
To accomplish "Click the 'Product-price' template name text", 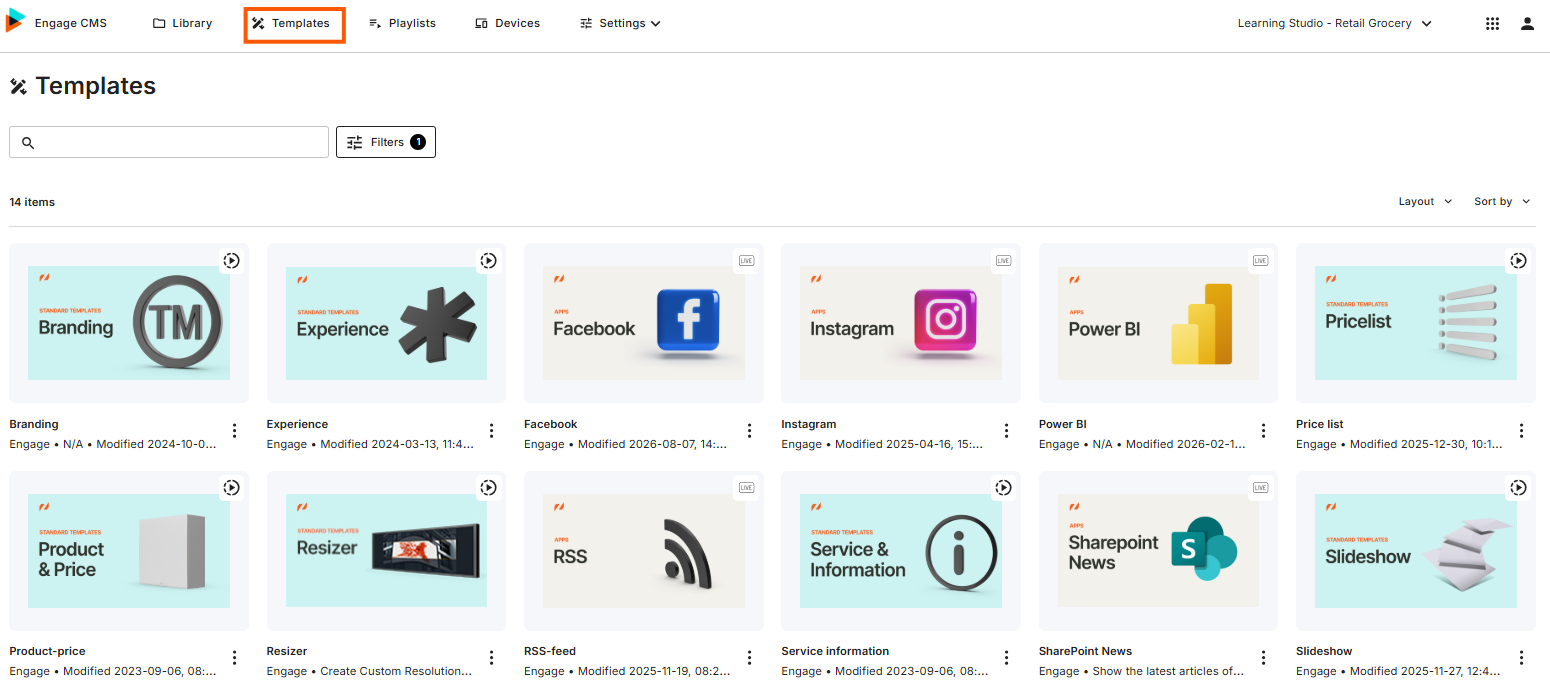I will [47, 651].
